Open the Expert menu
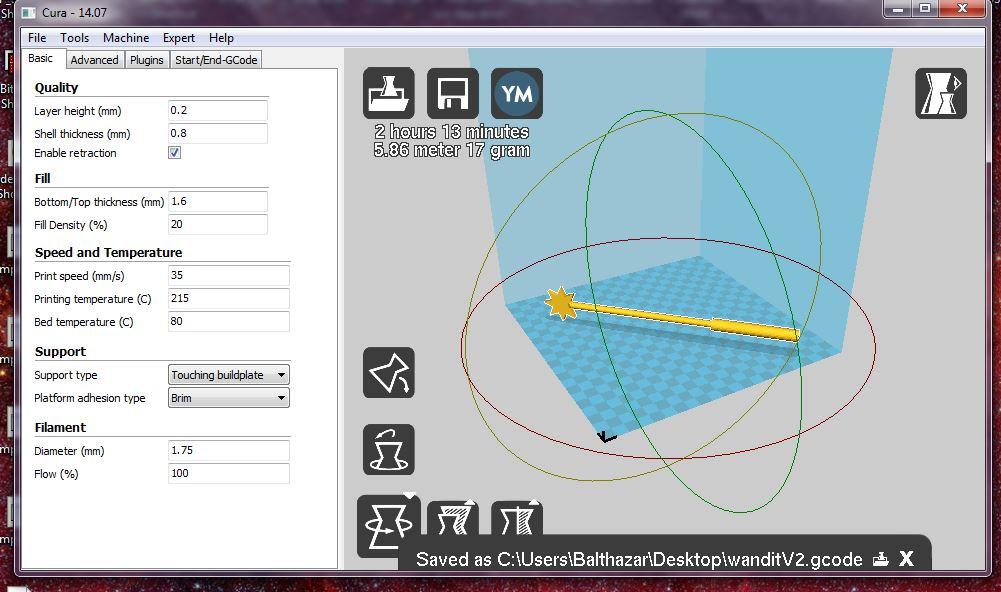1001x592 pixels. (x=179, y=38)
